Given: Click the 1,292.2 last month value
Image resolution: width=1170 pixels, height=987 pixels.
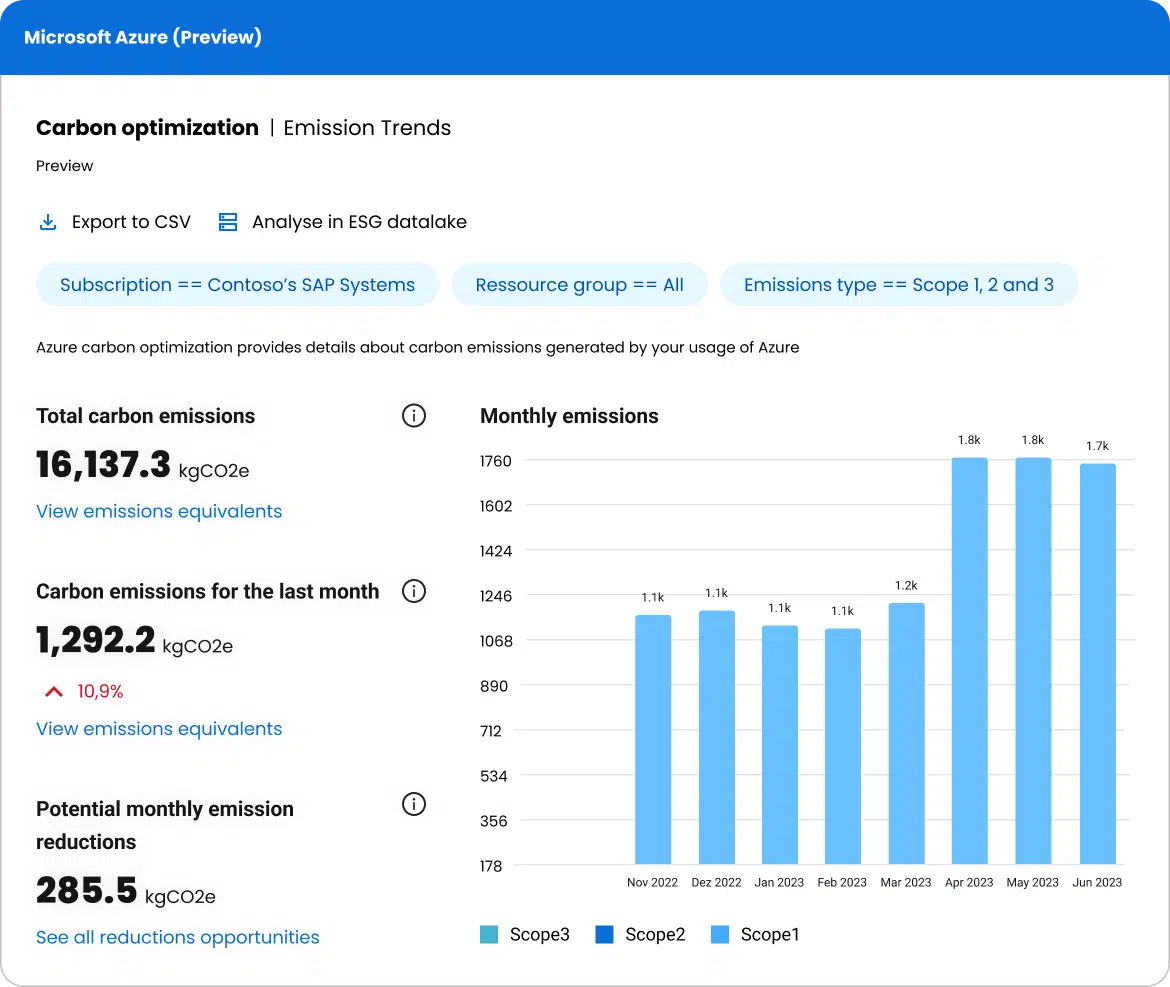Looking at the screenshot, I should tap(96, 640).
